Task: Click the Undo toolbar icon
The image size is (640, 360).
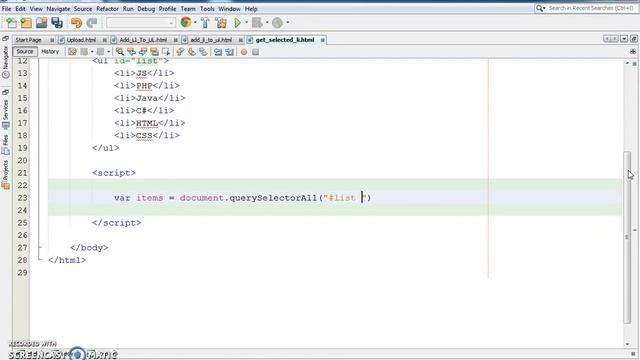Action: click(x=76, y=23)
